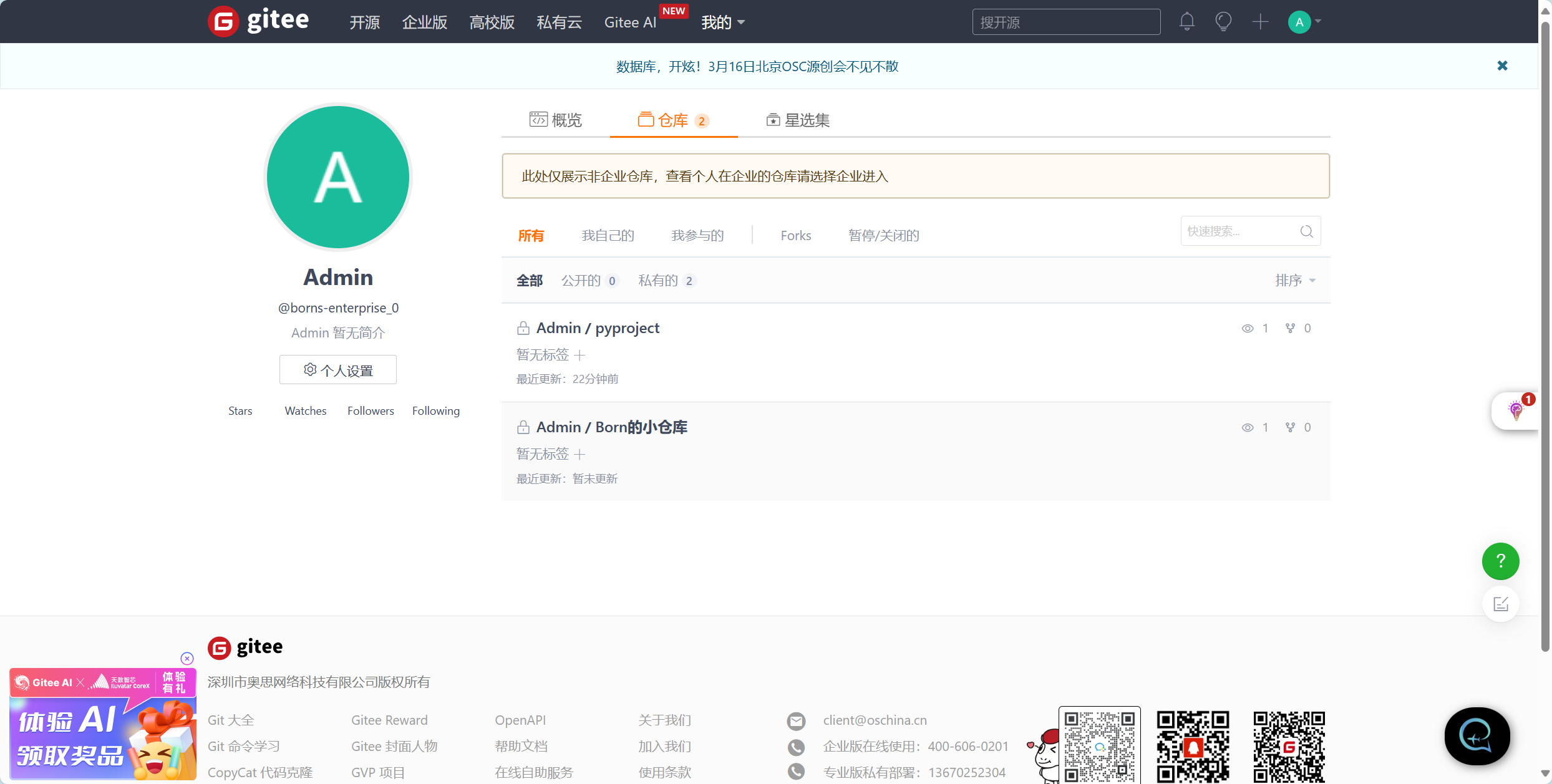Expand the user avatar account menu
This screenshot has width=1552, height=784.
[1305, 22]
